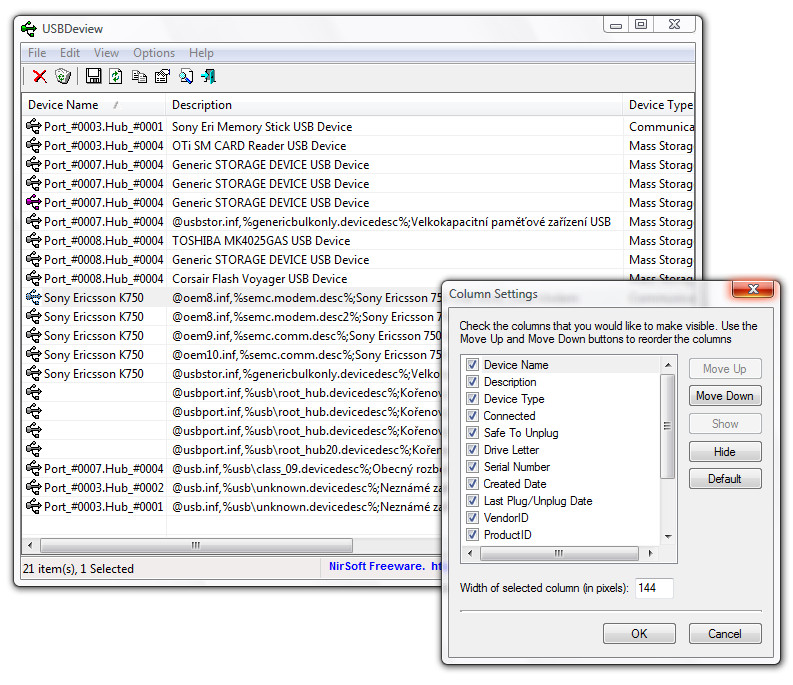This screenshot has height=685, width=793.
Task: Click the Port_#0003.Hub_#0002 device name cell
Action: coord(104,488)
